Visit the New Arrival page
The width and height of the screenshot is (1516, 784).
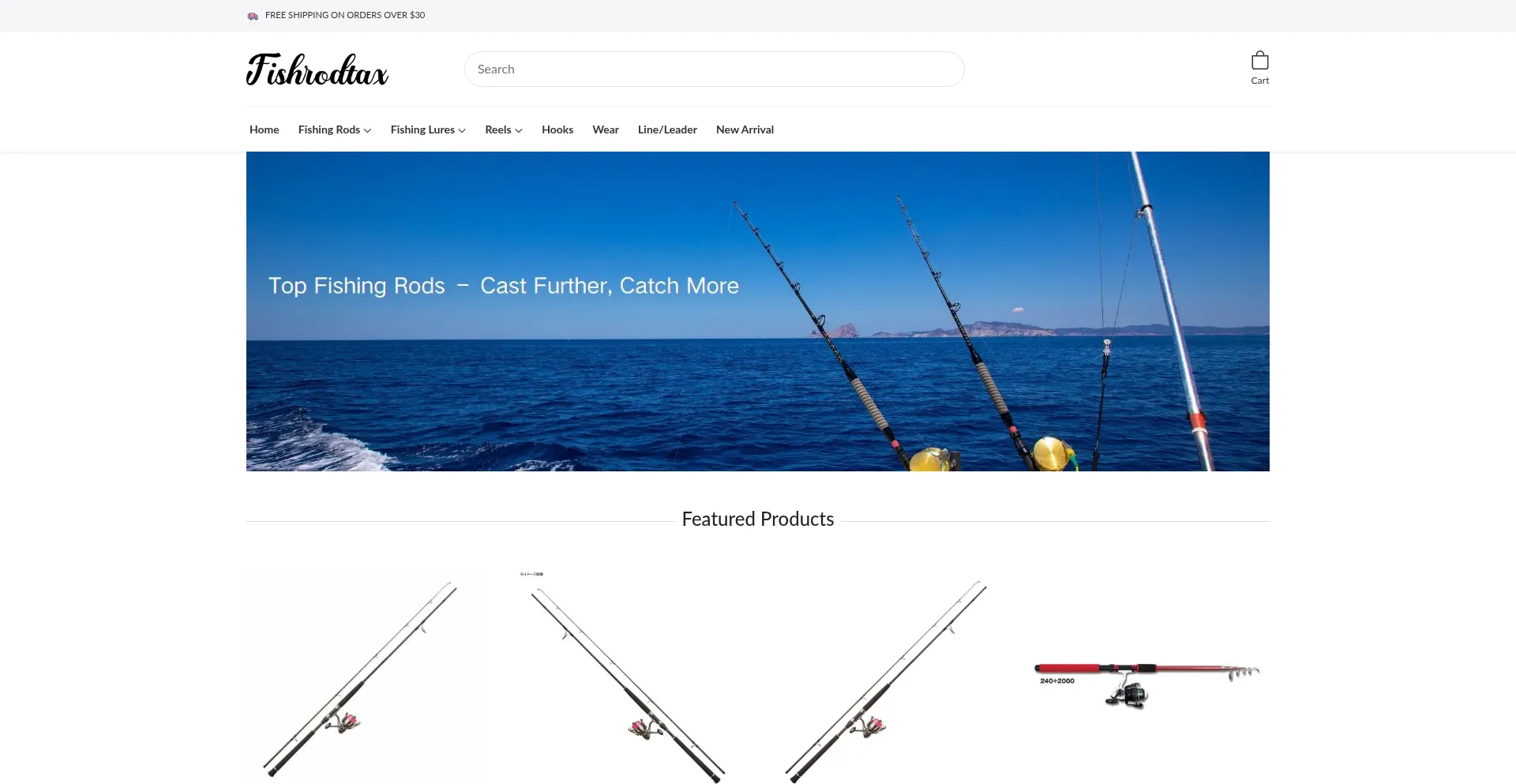click(x=745, y=129)
